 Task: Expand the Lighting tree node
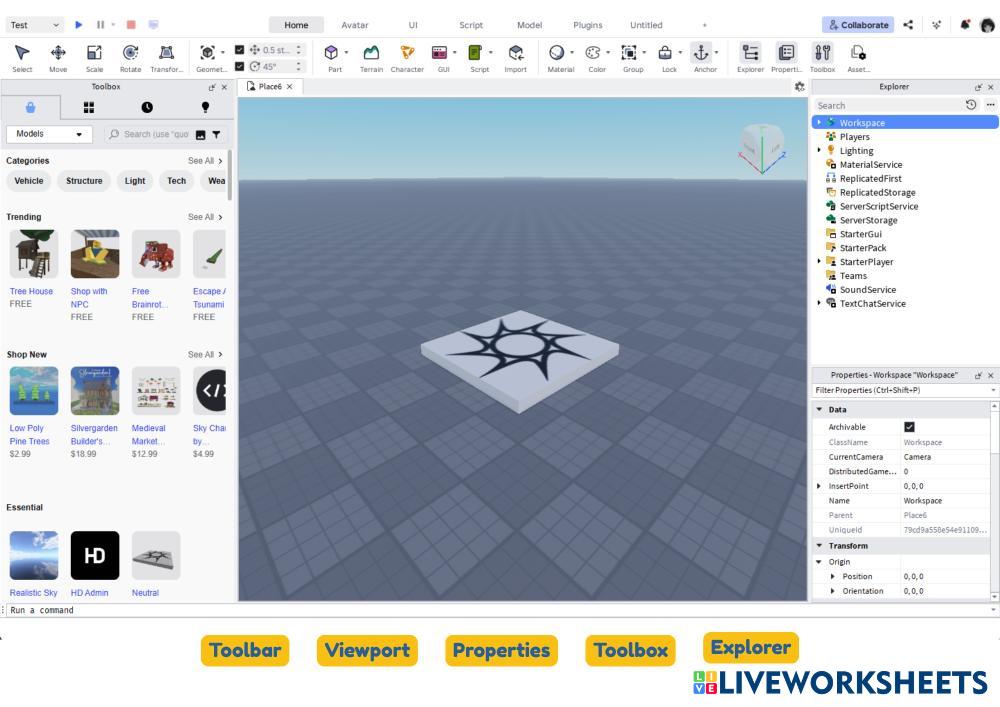tap(819, 151)
